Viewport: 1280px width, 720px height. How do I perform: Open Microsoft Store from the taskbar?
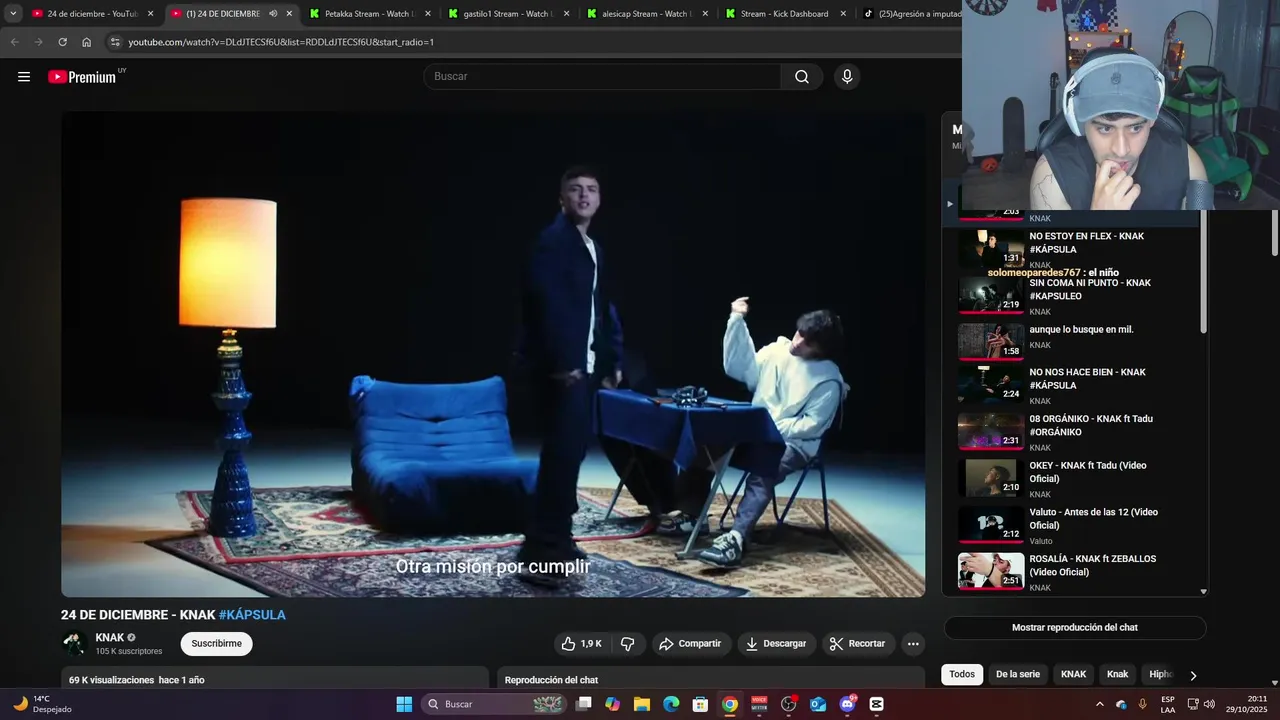701,704
